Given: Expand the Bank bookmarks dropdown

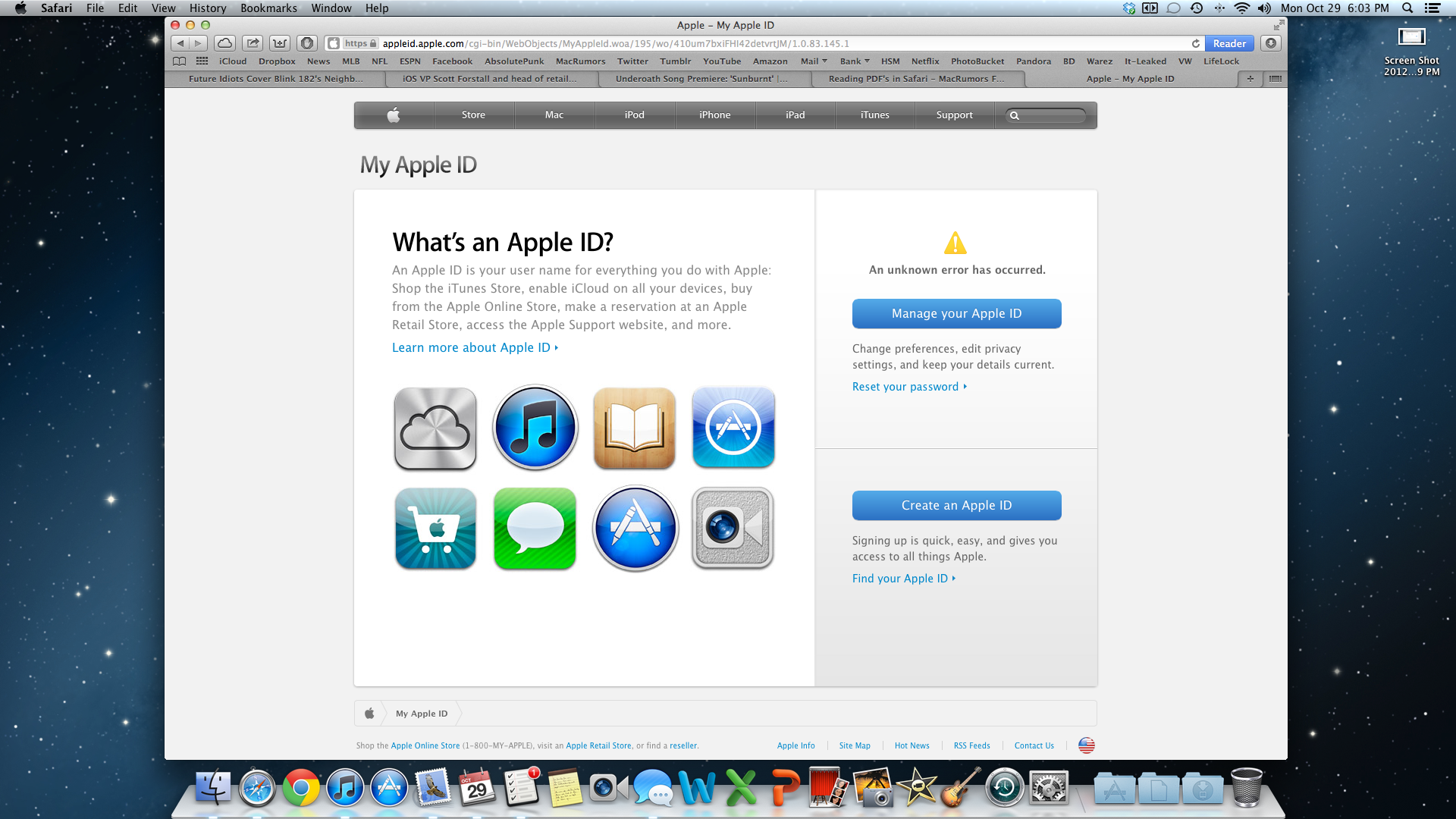Looking at the screenshot, I should tap(855, 61).
